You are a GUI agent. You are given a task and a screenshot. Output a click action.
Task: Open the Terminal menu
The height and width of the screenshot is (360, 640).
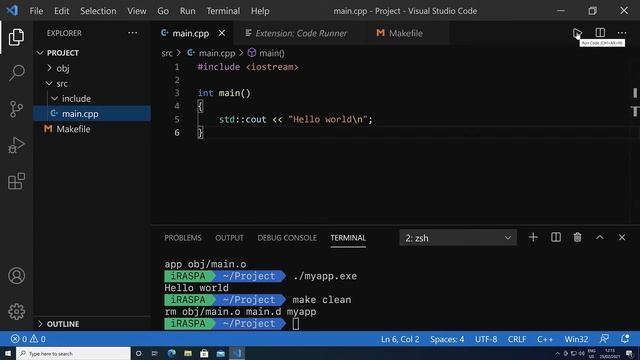coord(223,11)
